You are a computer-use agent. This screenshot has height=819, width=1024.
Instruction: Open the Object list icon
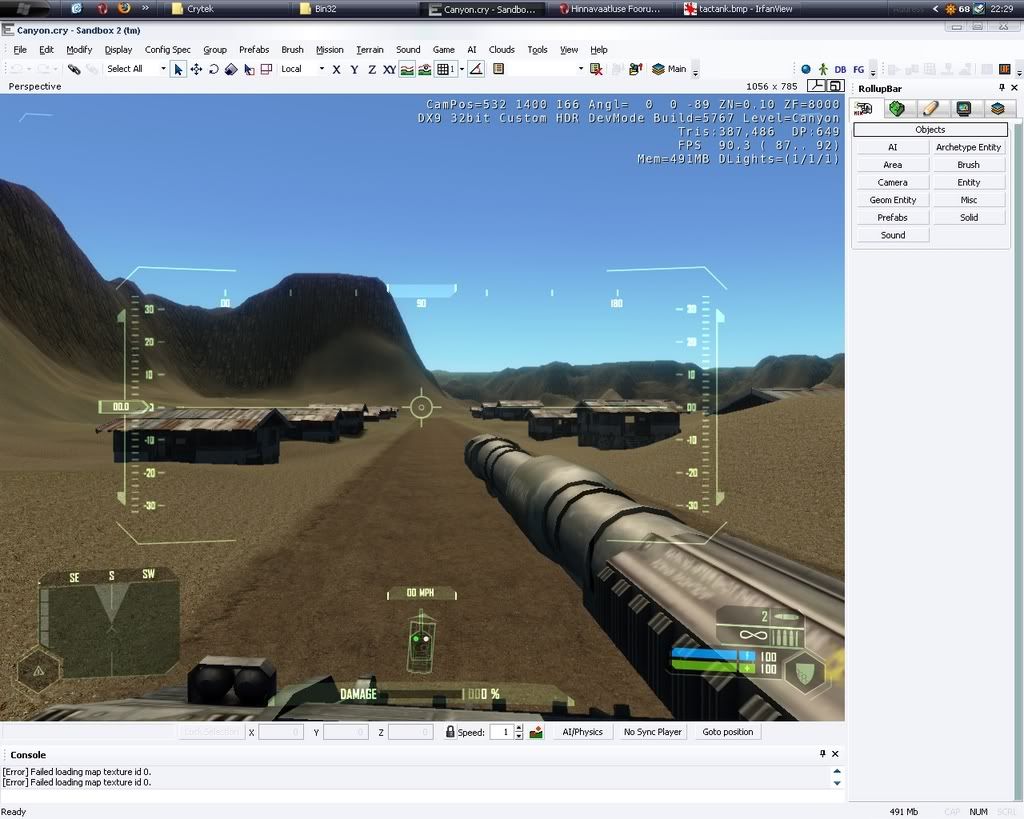[498, 69]
